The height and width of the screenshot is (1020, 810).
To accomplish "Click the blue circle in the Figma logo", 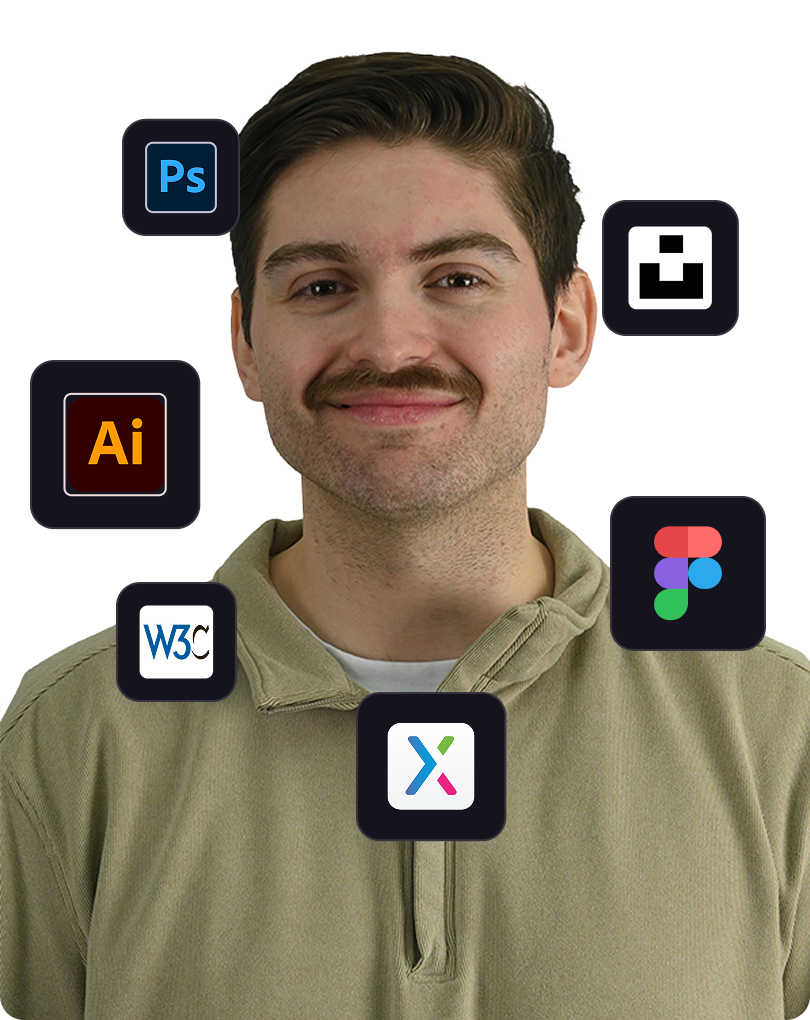I will point(705,573).
